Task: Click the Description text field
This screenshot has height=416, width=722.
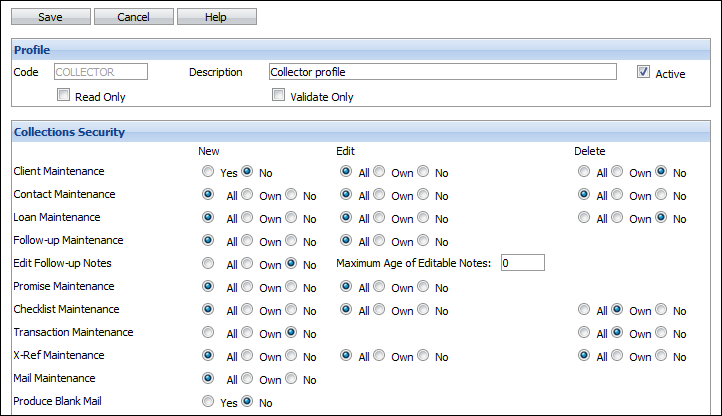Action: coord(443,72)
